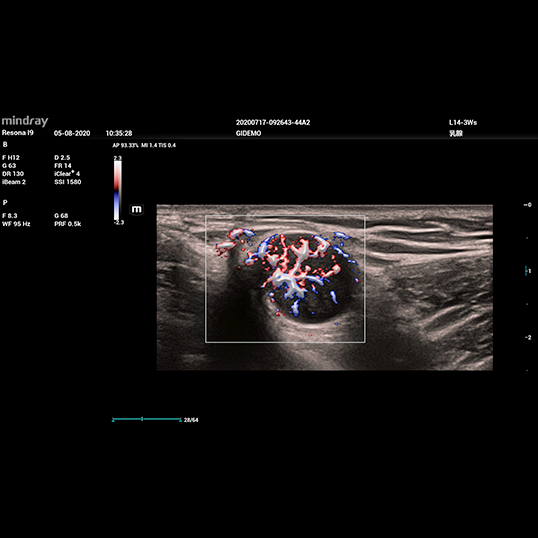Click the GIDEMO patient name field

pyautogui.click(x=248, y=133)
